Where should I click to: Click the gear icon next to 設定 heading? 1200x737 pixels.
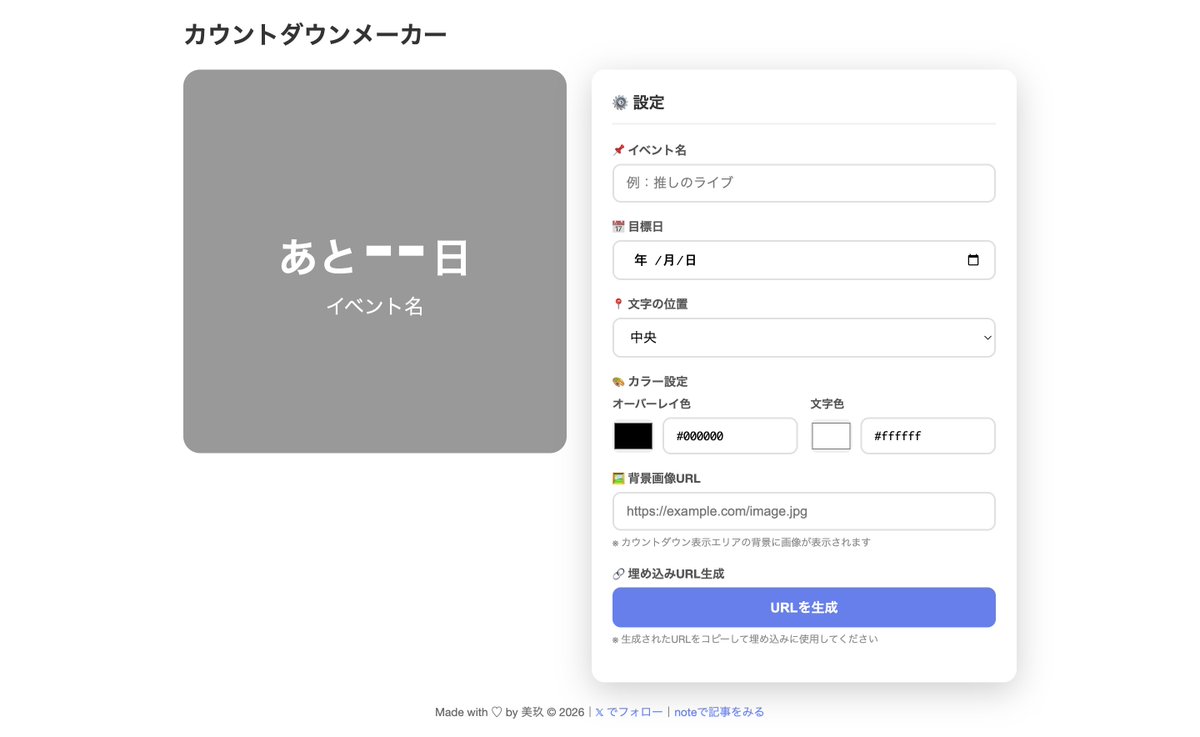pos(618,101)
